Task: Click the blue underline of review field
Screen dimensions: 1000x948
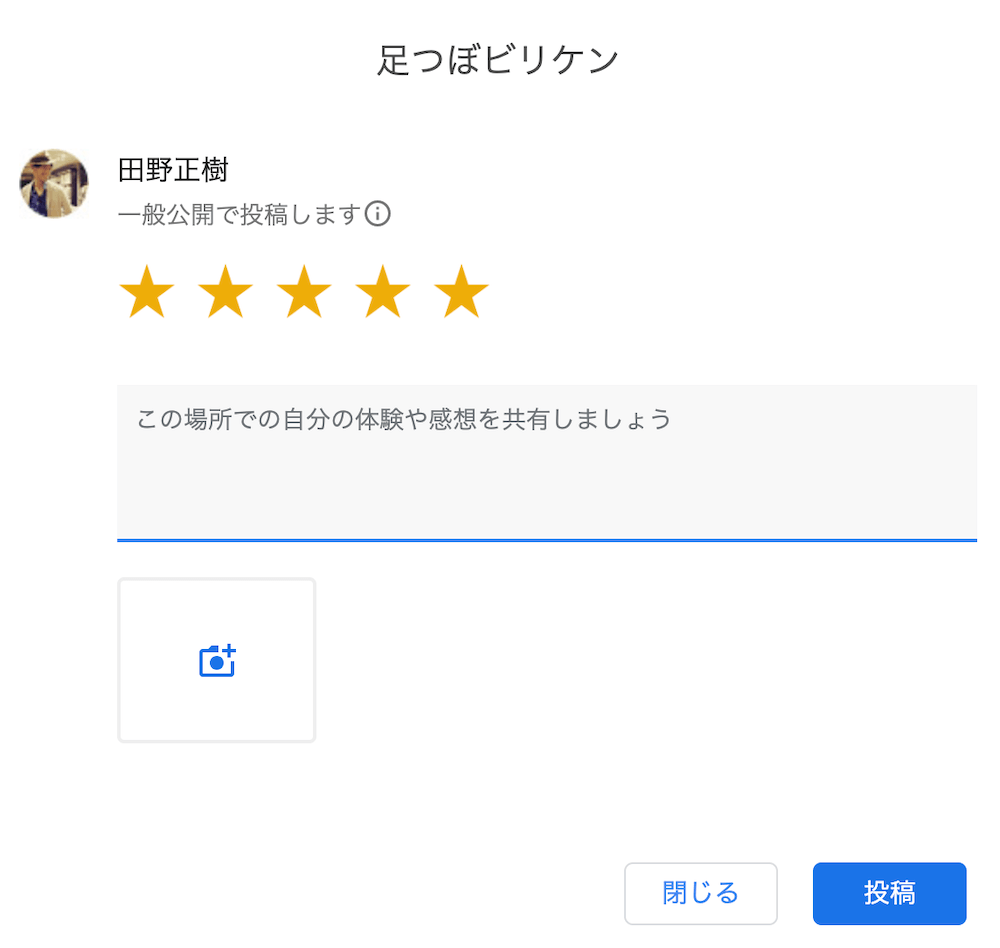Action: 547,540
